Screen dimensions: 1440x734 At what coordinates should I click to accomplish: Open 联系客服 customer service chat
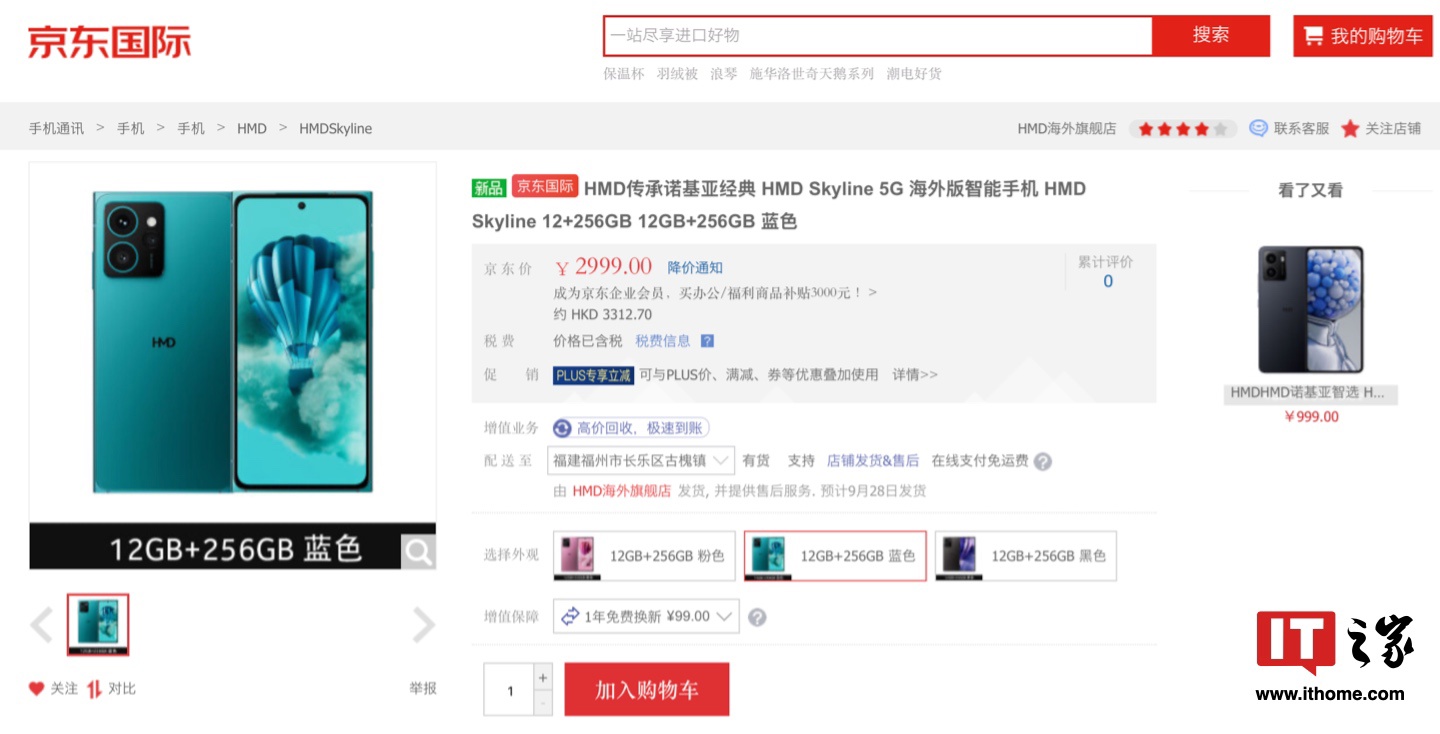click(x=1289, y=128)
